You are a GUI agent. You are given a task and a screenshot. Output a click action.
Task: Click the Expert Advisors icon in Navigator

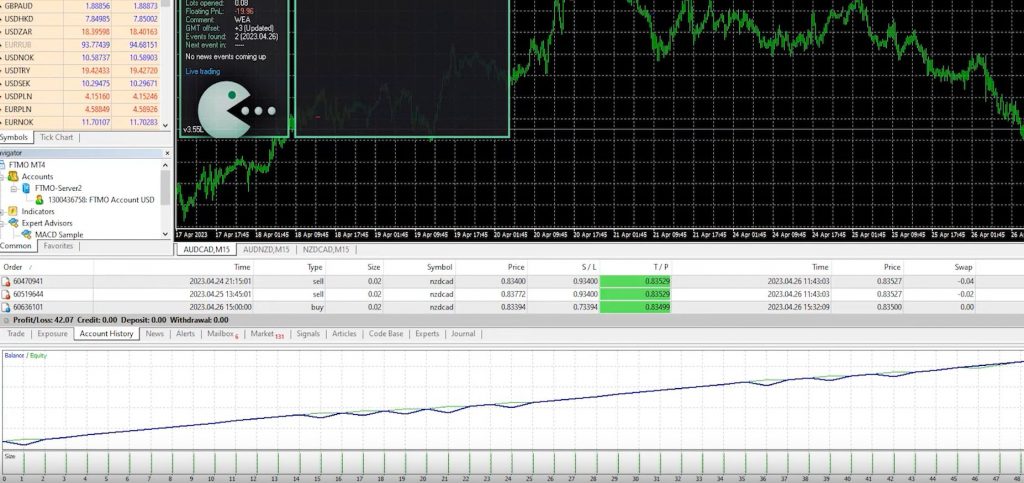click(13, 223)
